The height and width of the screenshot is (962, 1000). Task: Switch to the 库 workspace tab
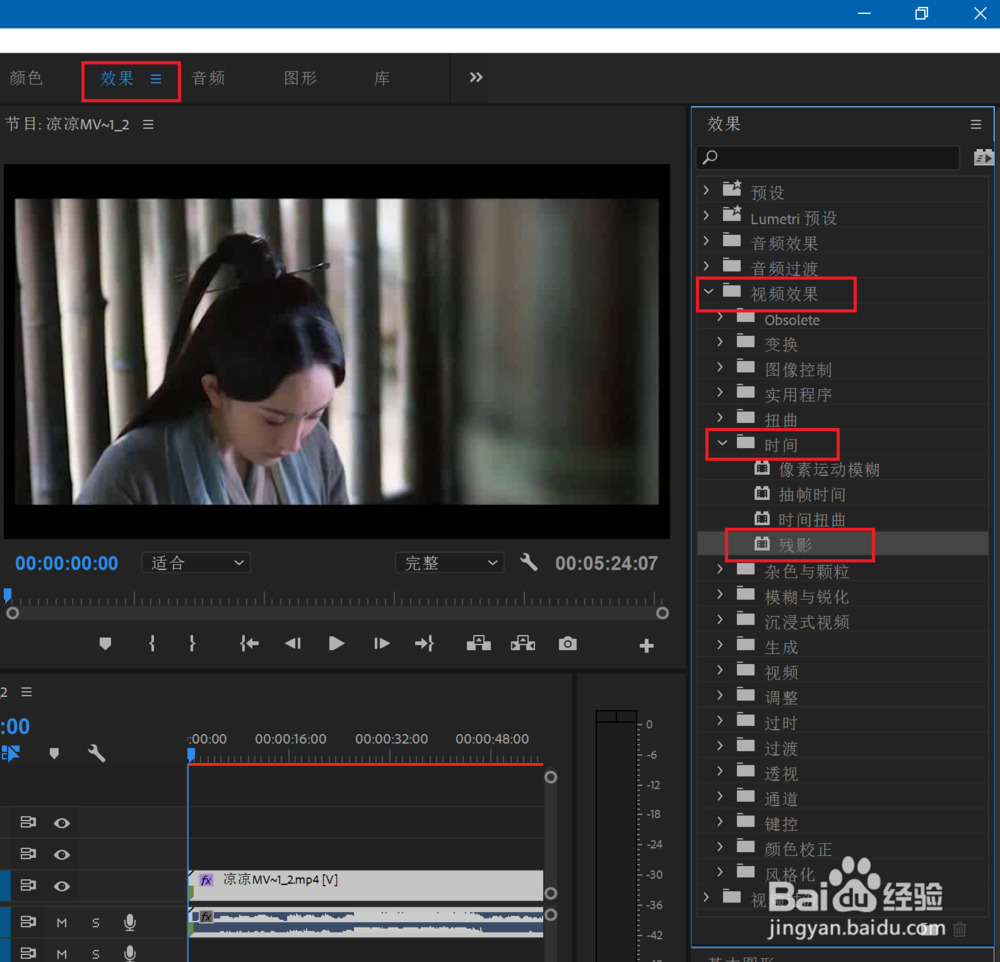click(382, 78)
